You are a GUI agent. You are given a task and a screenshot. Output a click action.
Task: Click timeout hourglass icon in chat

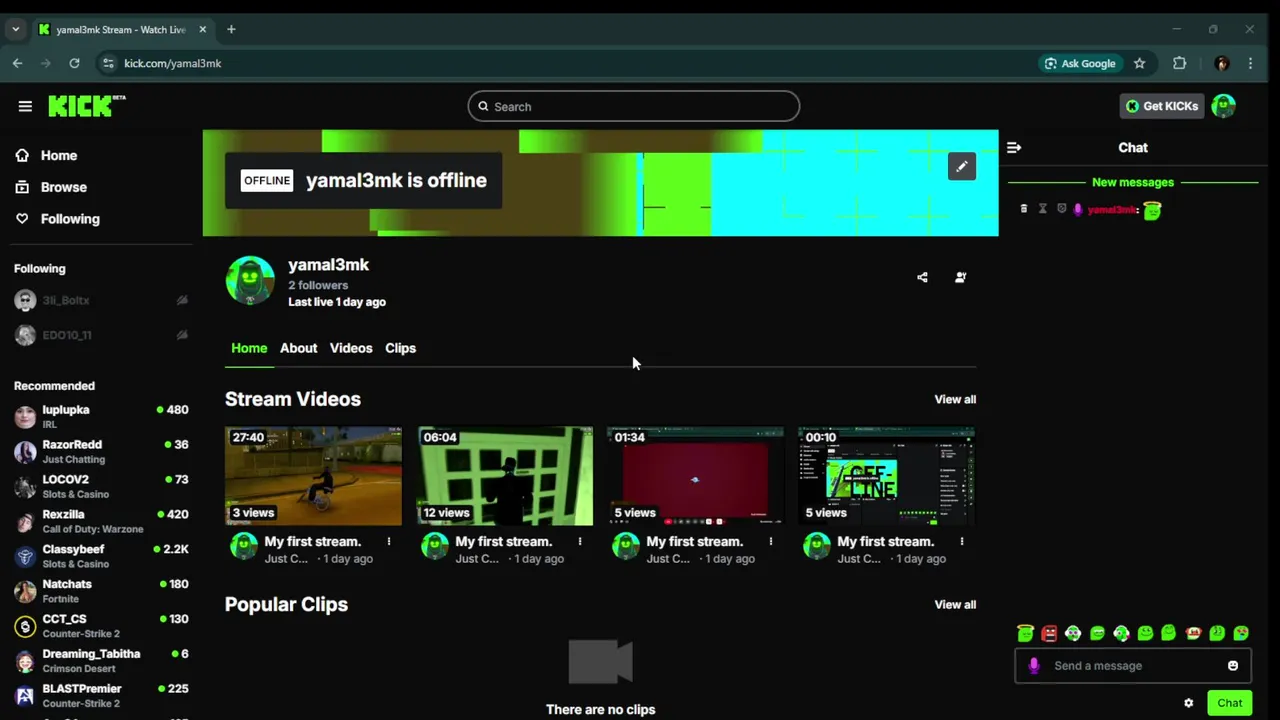tap(1042, 209)
